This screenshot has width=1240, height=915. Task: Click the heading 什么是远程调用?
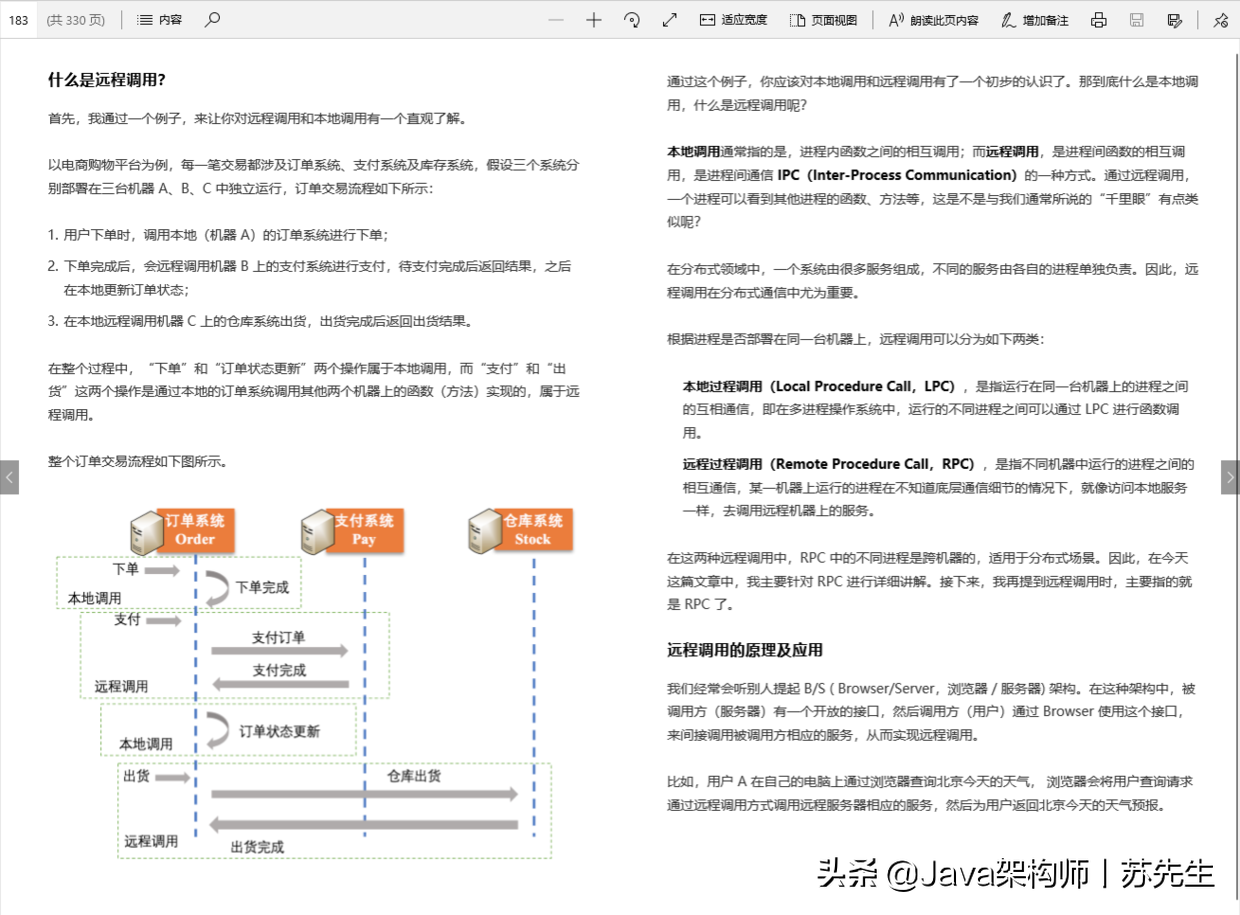pyautogui.click(x=107, y=80)
